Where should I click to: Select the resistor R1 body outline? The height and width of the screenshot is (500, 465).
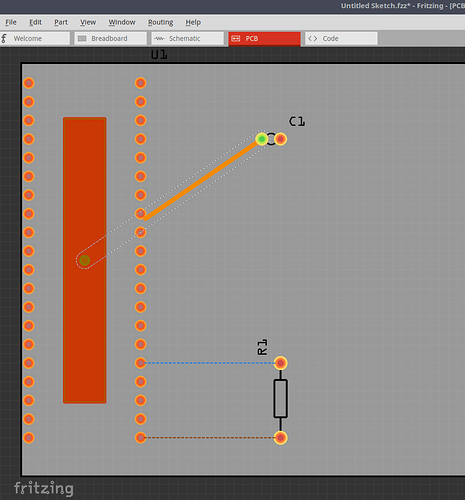click(x=280, y=399)
